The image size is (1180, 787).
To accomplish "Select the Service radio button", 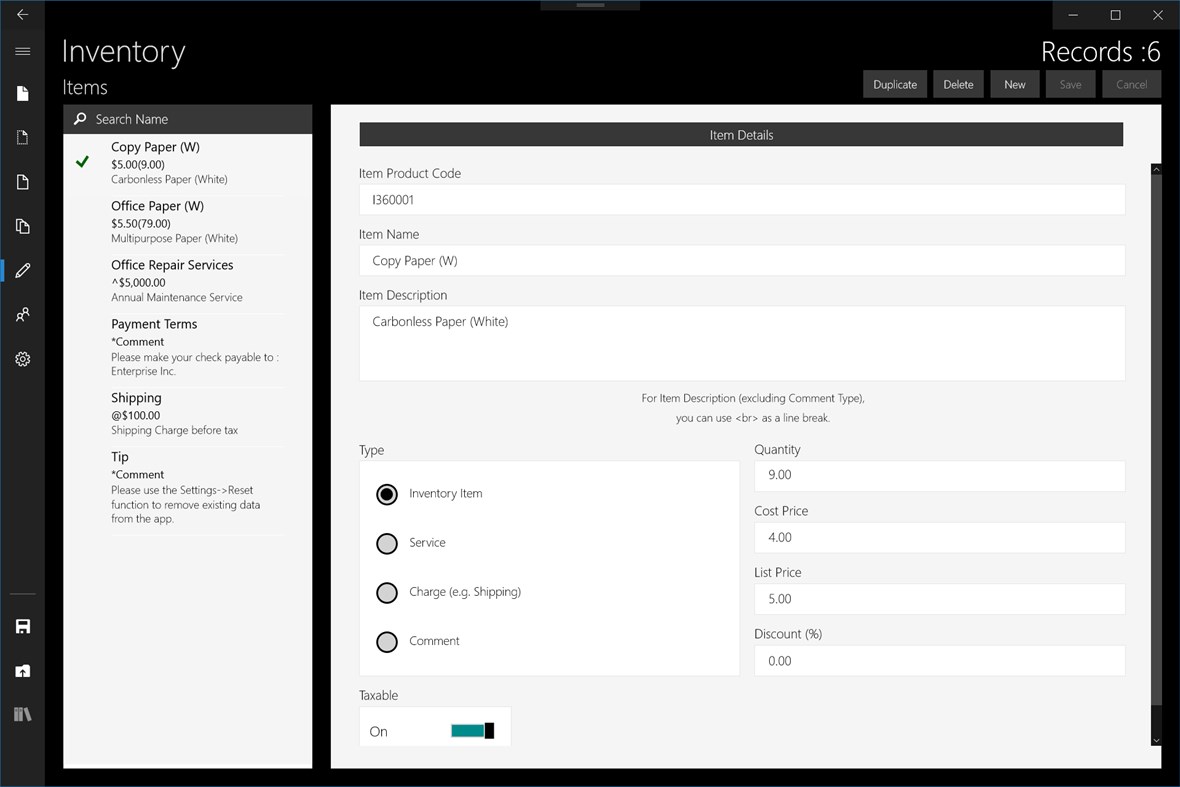I will (387, 543).
